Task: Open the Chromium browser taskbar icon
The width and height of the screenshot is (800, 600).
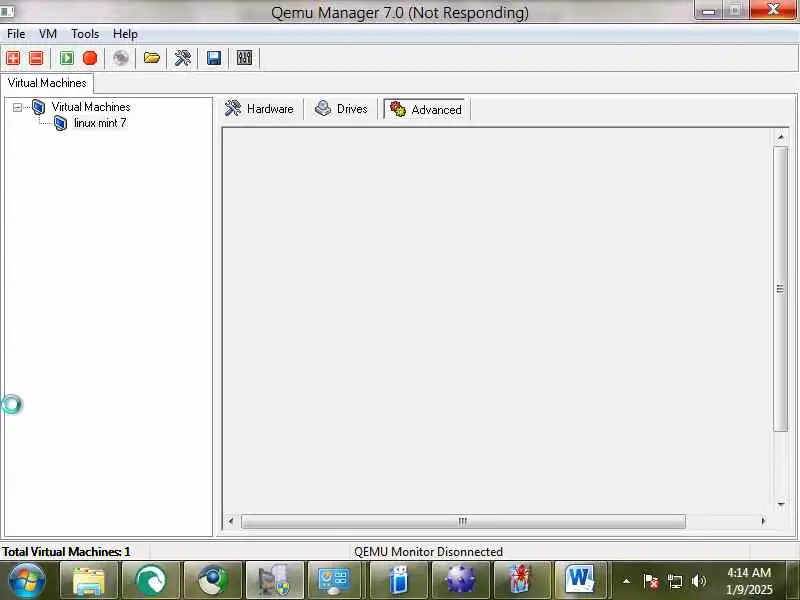Action: coord(213,581)
